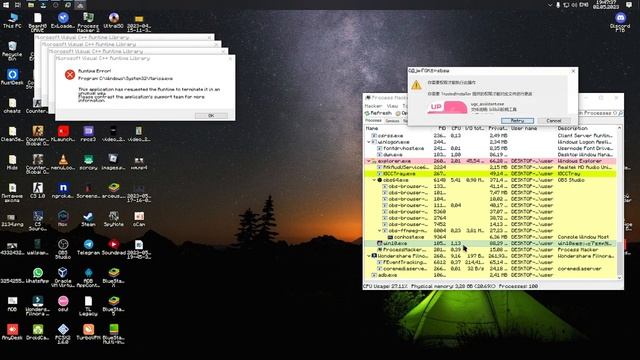Open AnyDesk desktop shortcut
The height and width of the screenshot is (360, 640).
click(x=12, y=332)
